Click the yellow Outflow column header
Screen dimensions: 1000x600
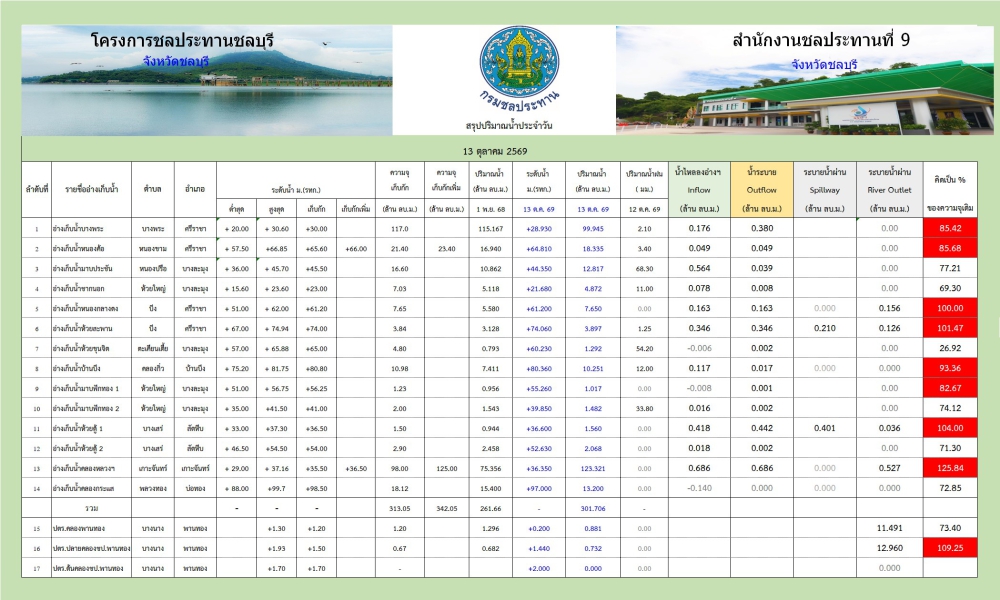(x=761, y=189)
